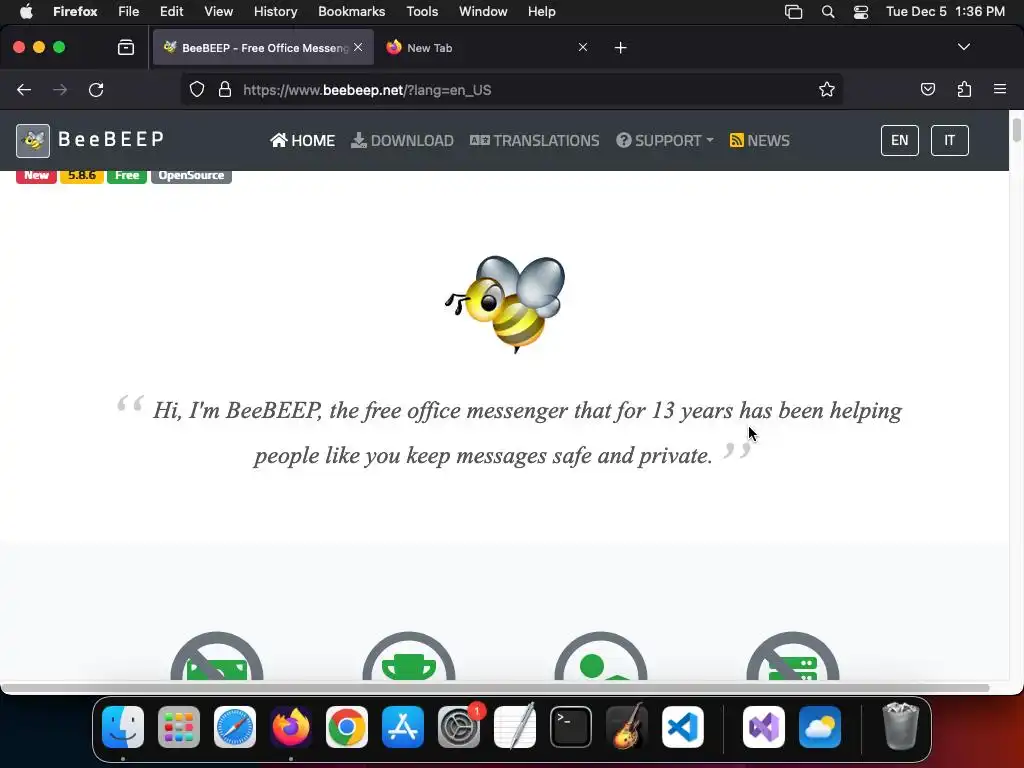Select the BeeBEEP Free Office Messenger tab
1024x768 pixels.
263,48
